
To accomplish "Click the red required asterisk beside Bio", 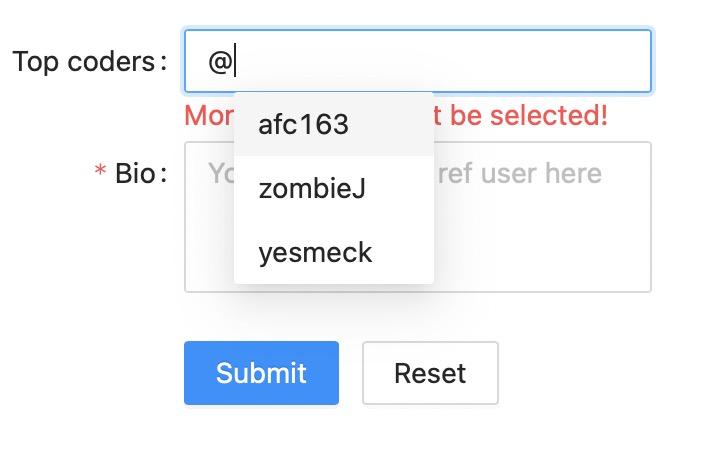I will tap(100, 174).
